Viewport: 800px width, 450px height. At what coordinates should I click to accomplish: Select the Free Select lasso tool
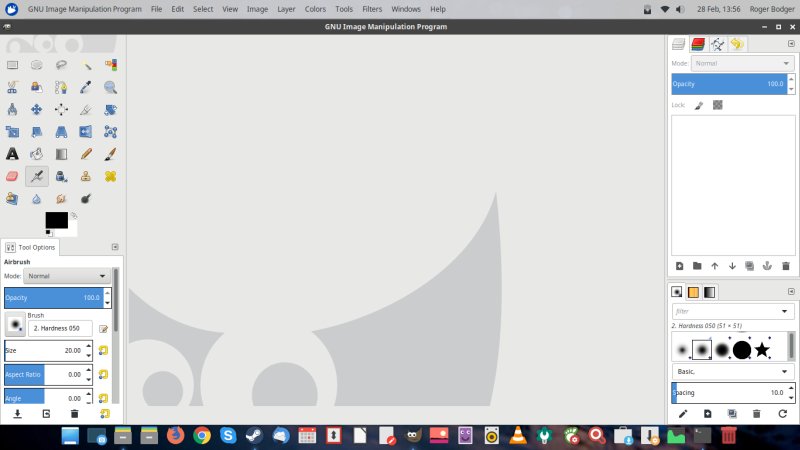point(61,65)
